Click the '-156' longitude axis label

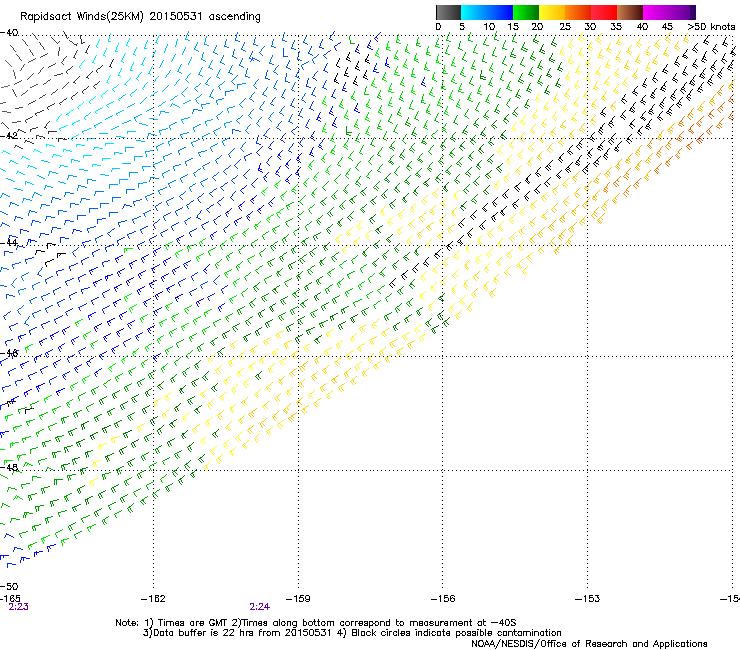(x=443, y=599)
